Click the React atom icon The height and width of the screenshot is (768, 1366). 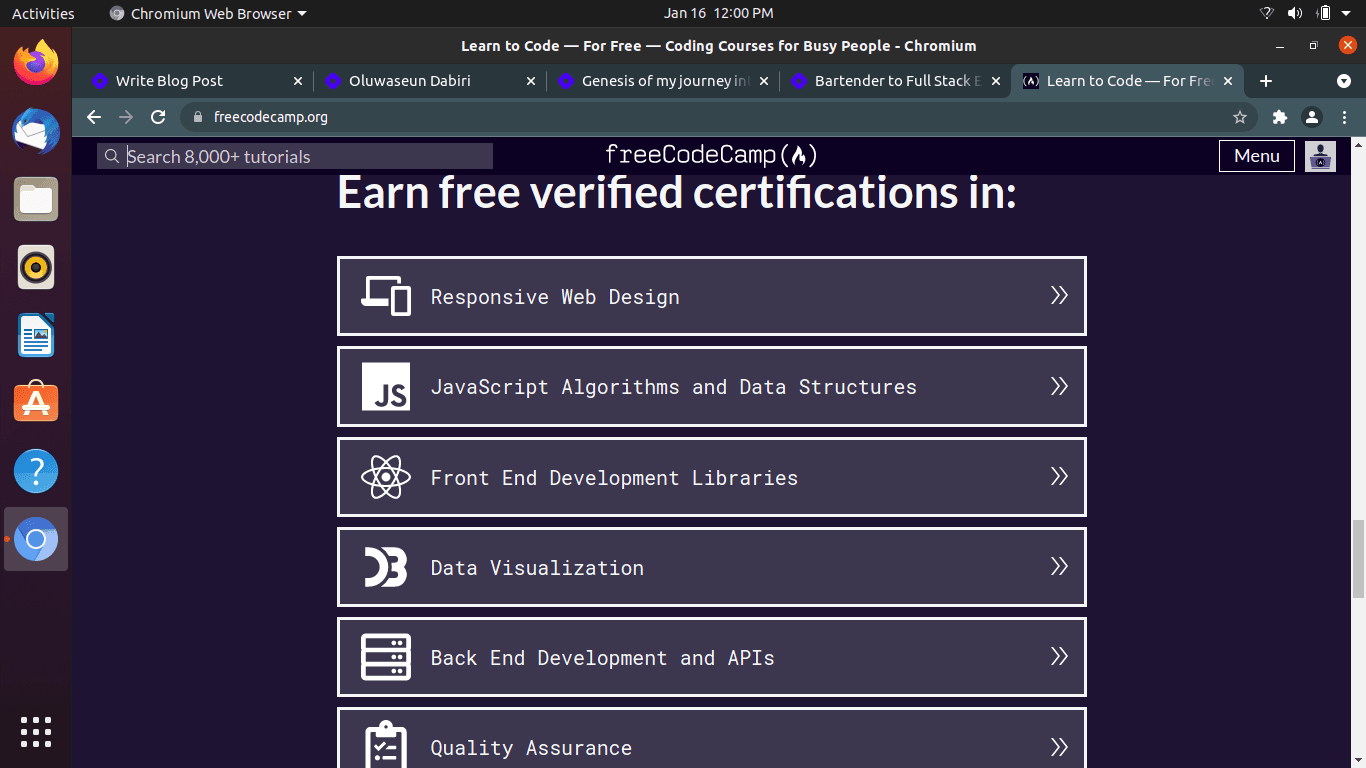[x=386, y=477]
